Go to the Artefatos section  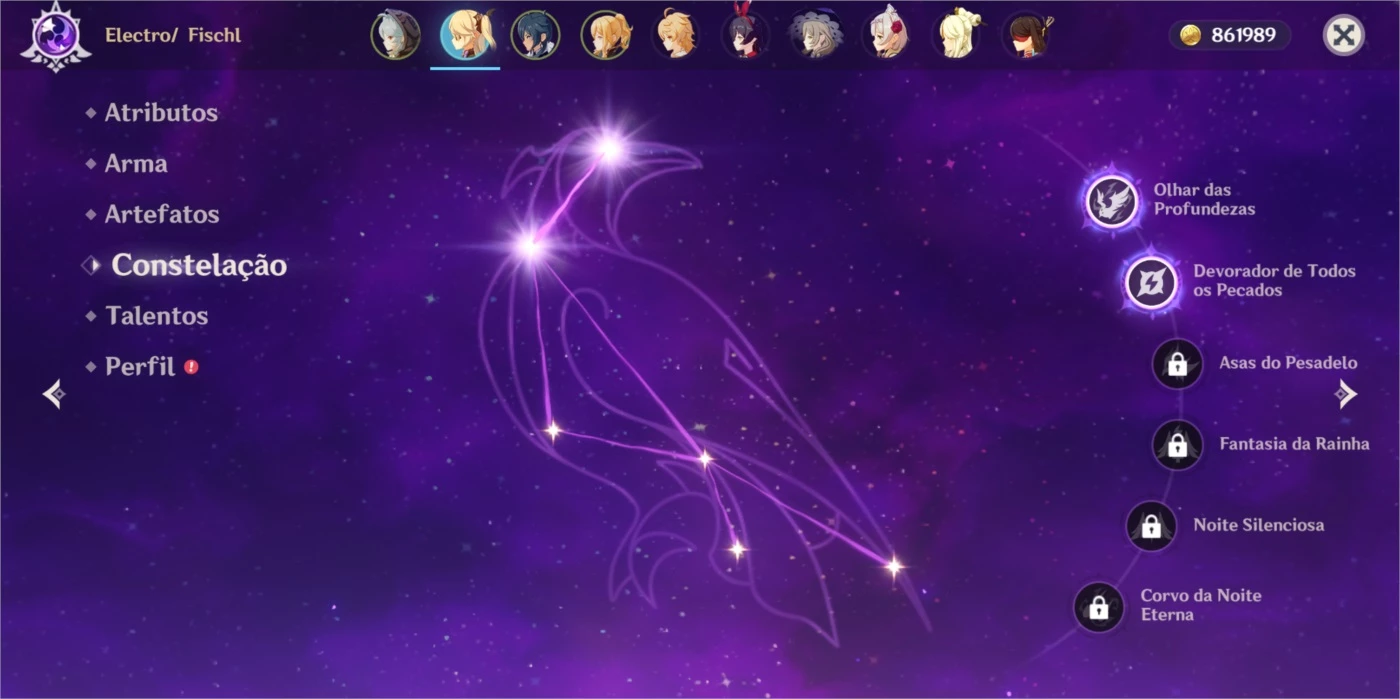click(162, 214)
